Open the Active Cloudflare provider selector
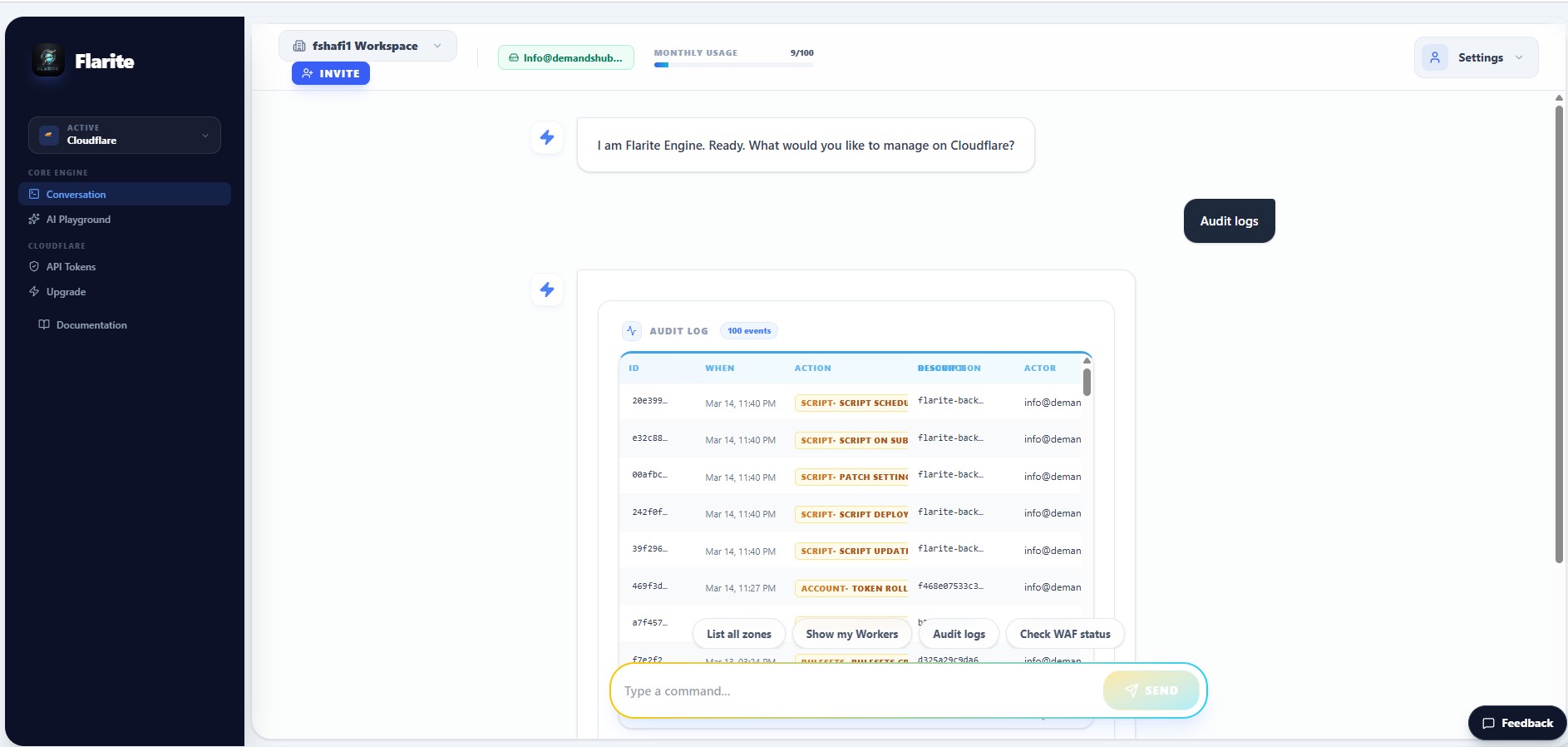Screen dimensions: 1568x747 pos(125,136)
